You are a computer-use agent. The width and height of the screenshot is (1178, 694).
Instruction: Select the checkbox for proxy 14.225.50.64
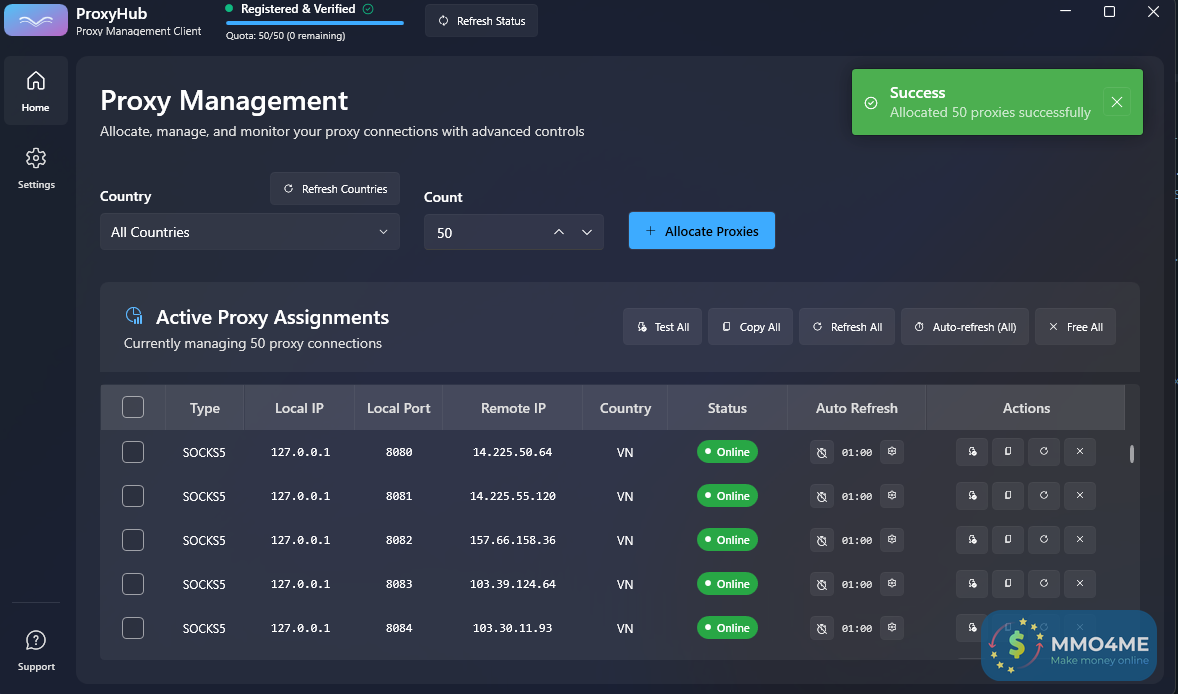(133, 452)
